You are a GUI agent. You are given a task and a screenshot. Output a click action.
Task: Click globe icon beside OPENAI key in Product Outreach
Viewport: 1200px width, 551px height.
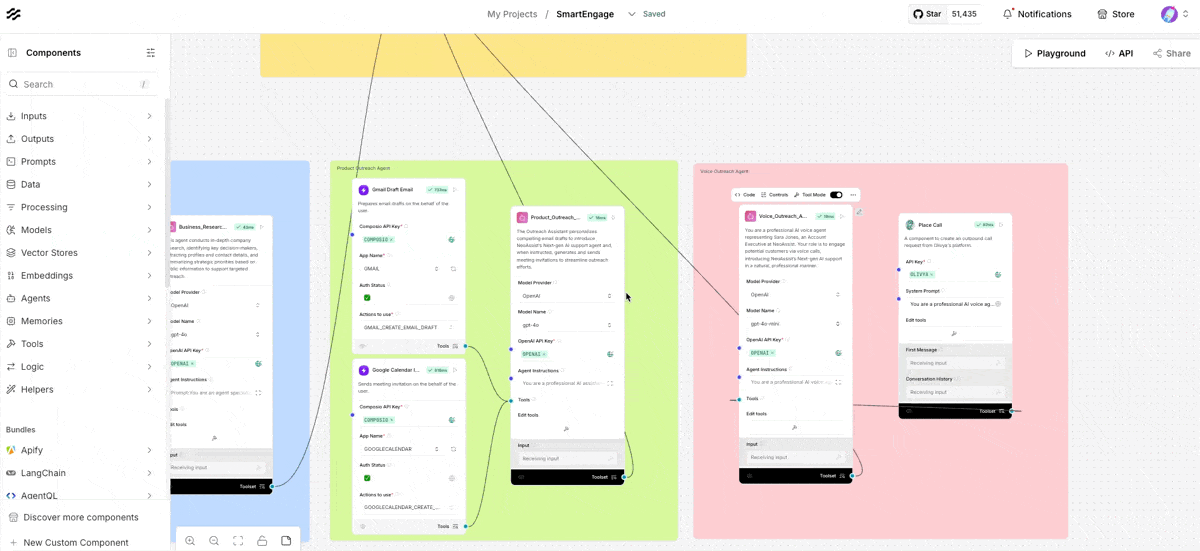(x=610, y=354)
